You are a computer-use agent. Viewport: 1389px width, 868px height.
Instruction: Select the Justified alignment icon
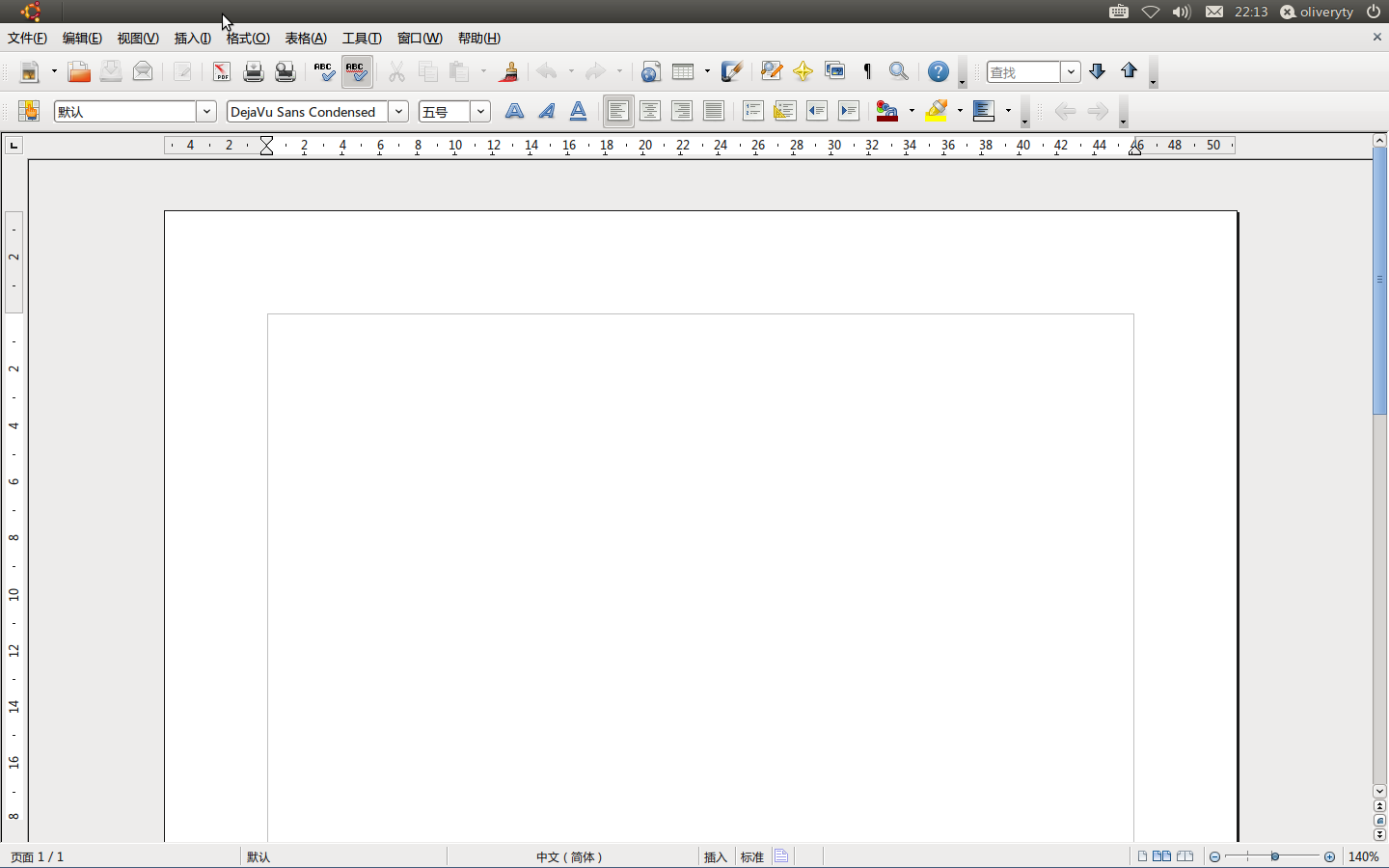714,111
